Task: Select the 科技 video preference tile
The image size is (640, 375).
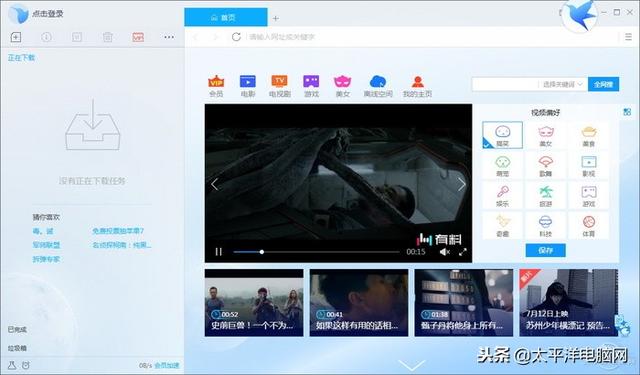Action: [x=545, y=226]
